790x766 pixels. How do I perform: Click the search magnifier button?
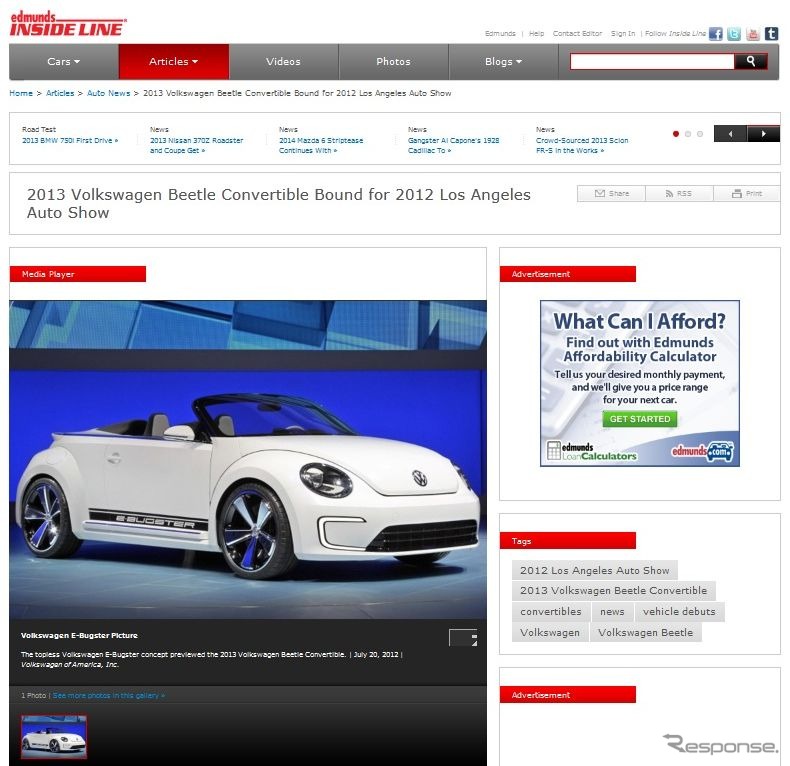click(751, 61)
